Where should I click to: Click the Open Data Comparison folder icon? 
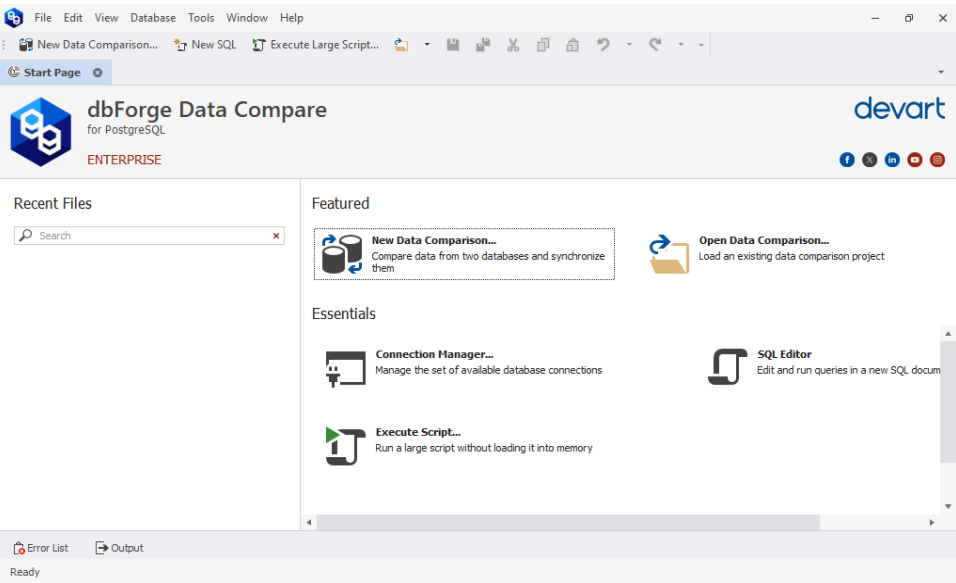669,254
